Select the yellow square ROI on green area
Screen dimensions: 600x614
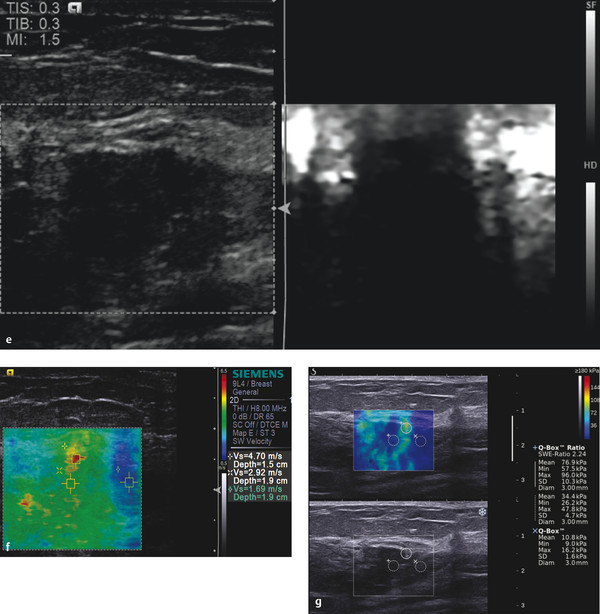tap(70, 484)
